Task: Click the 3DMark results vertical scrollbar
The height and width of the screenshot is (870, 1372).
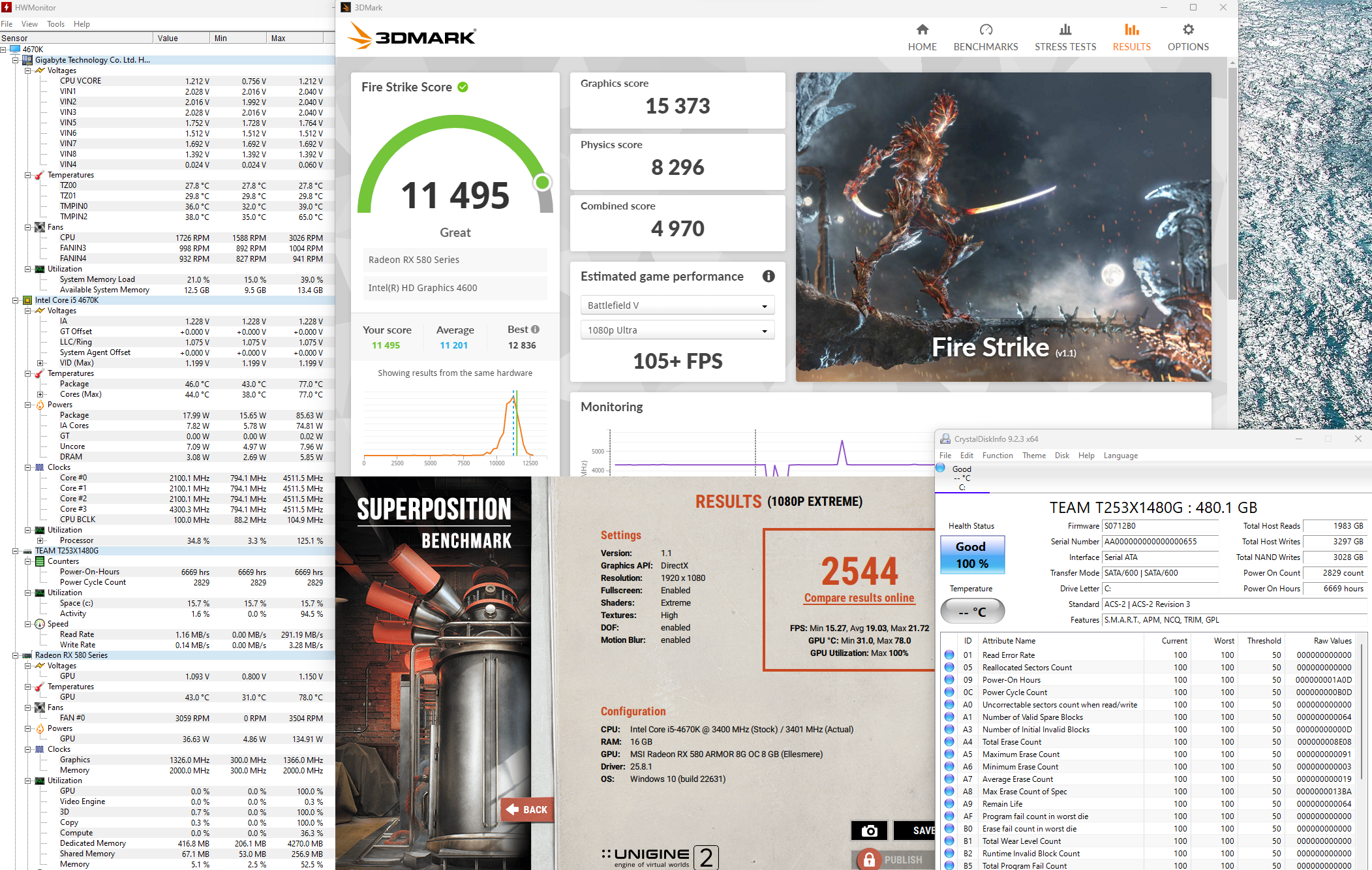Action: [x=1232, y=183]
